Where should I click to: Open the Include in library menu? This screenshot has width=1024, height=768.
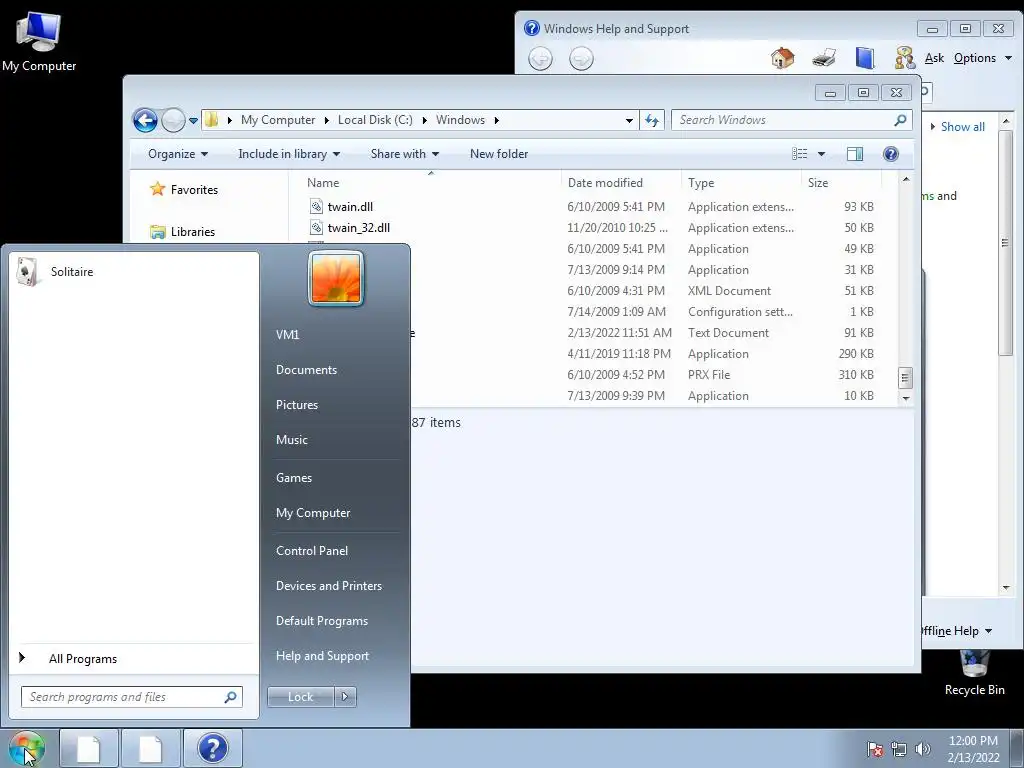click(x=289, y=154)
